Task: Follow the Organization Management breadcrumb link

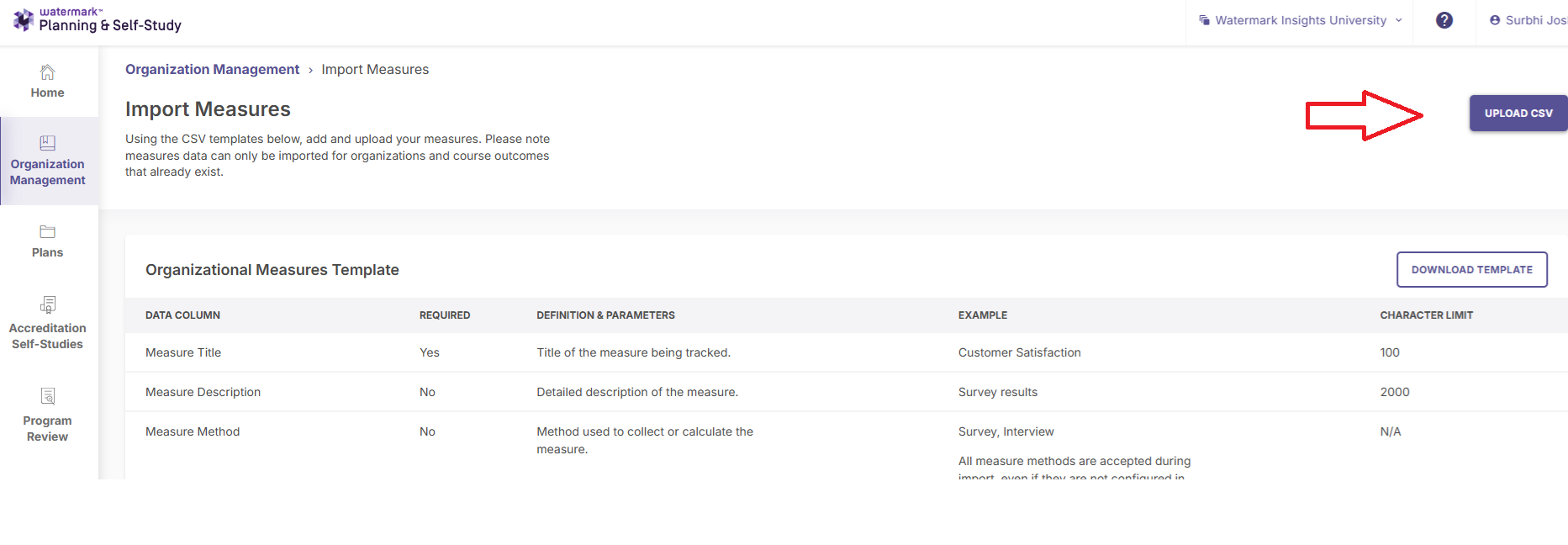Action: [212, 70]
